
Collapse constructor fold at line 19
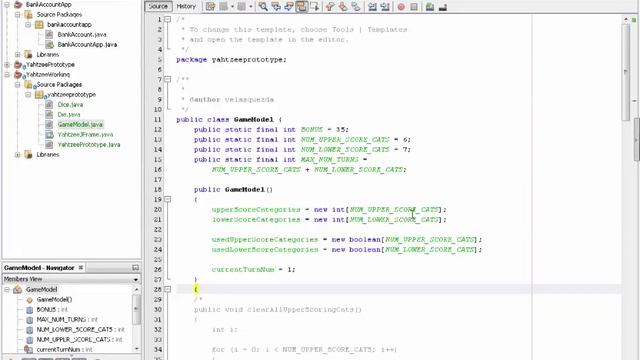pyautogui.click(x=167, y=199)
